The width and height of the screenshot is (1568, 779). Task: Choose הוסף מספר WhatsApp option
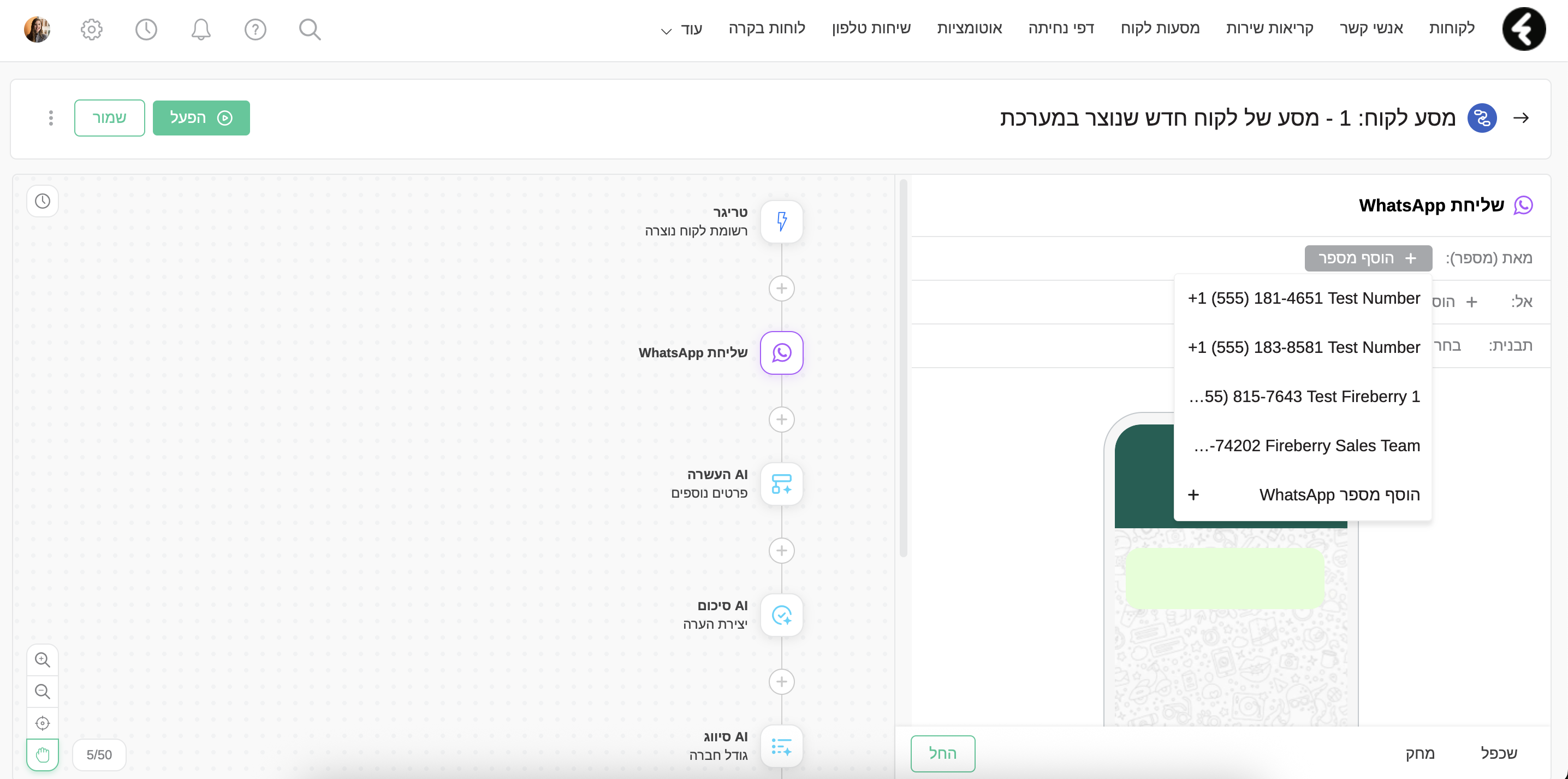[x=1303, y=495]
